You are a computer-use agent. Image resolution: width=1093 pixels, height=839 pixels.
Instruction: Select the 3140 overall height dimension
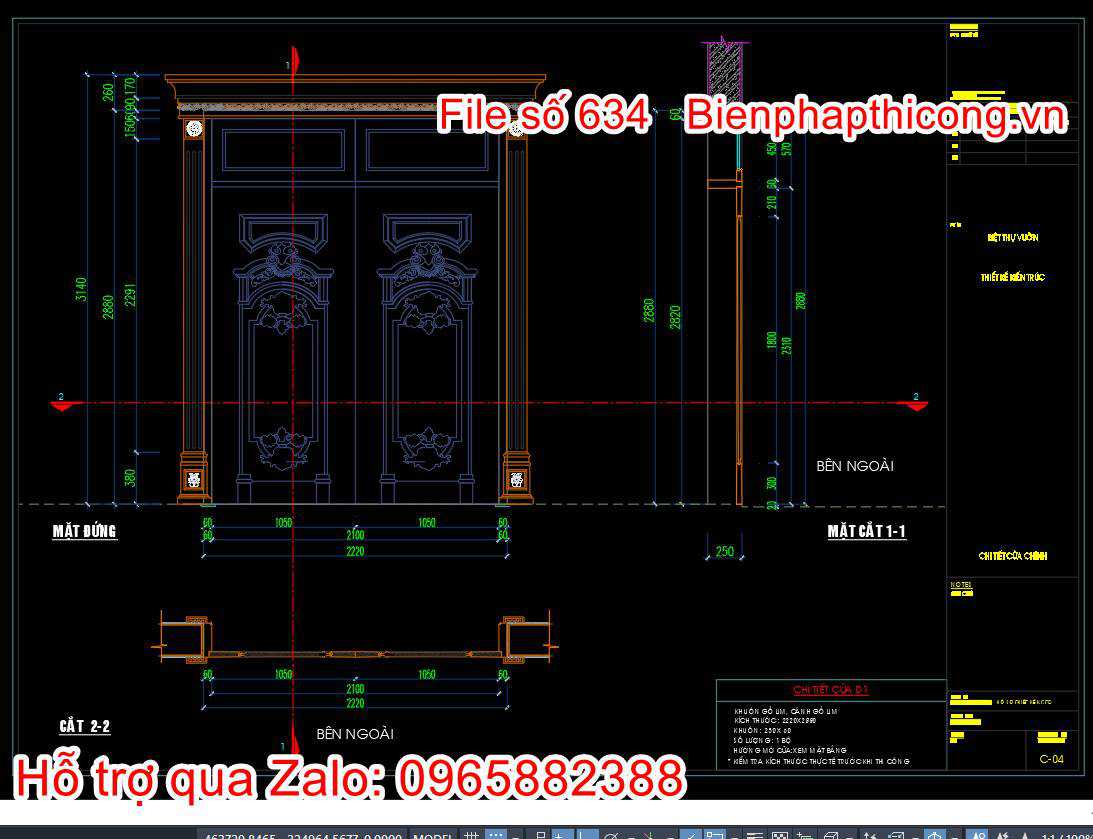pyautogui.click(x=82, y=289)
